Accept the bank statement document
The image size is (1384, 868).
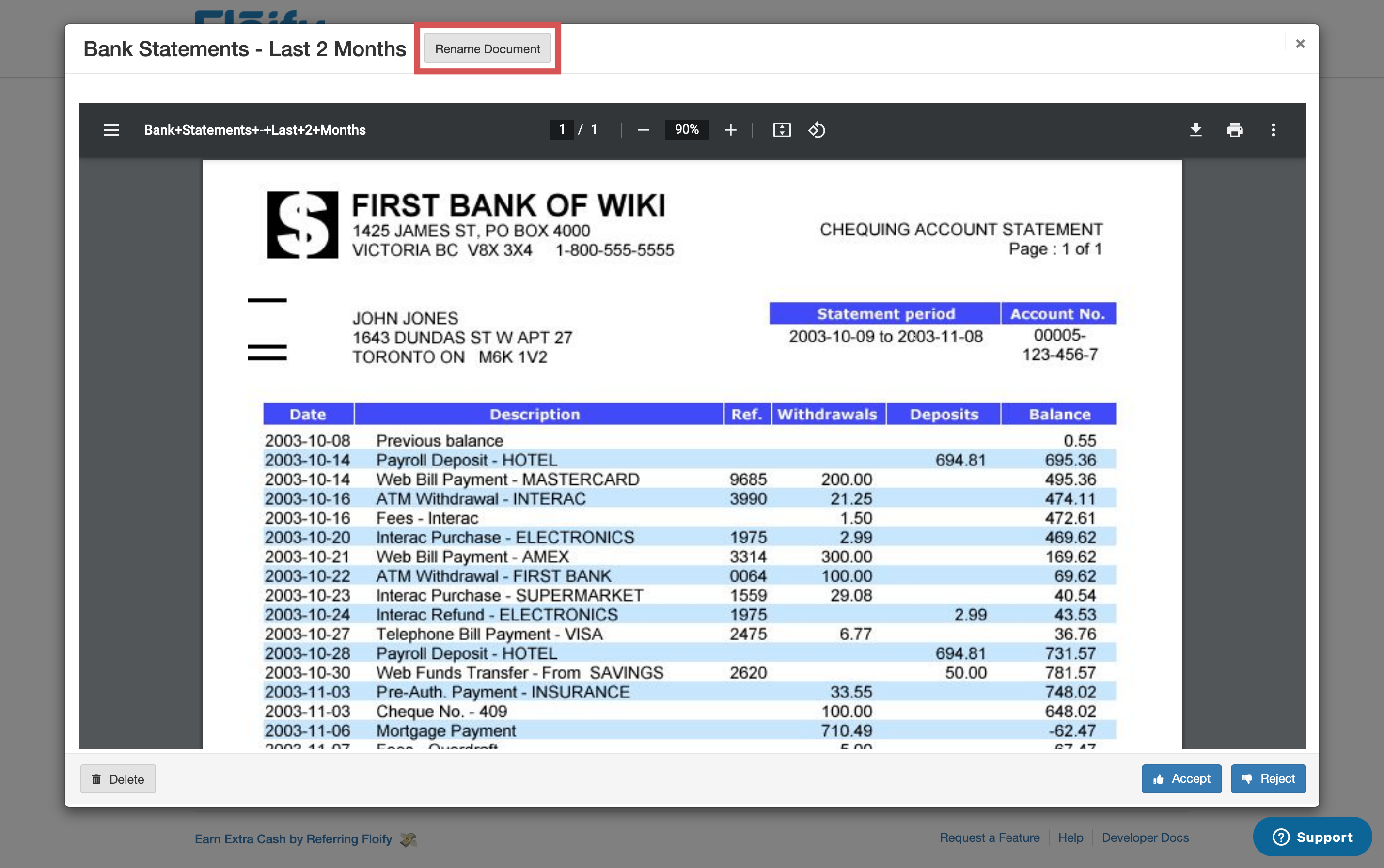click(x=1181, y=778)
